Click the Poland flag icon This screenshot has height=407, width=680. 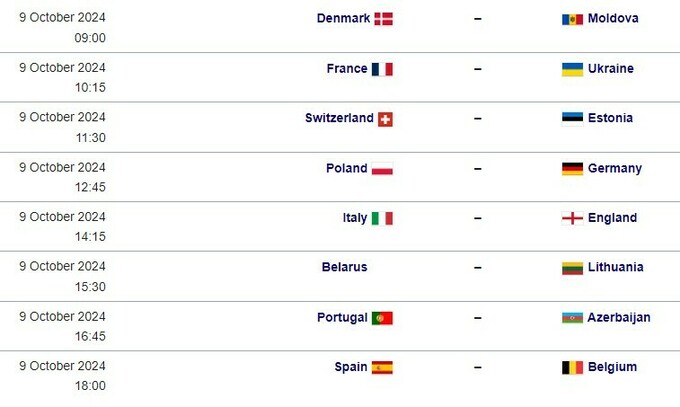(x=382, y=169)
